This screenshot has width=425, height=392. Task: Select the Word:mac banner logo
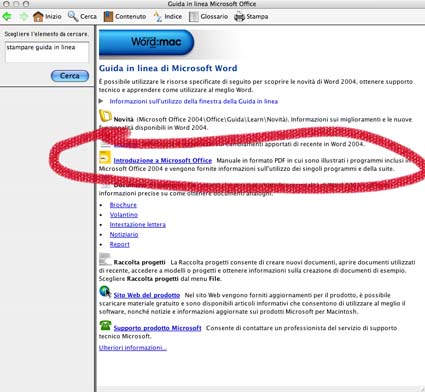point(147,42)
